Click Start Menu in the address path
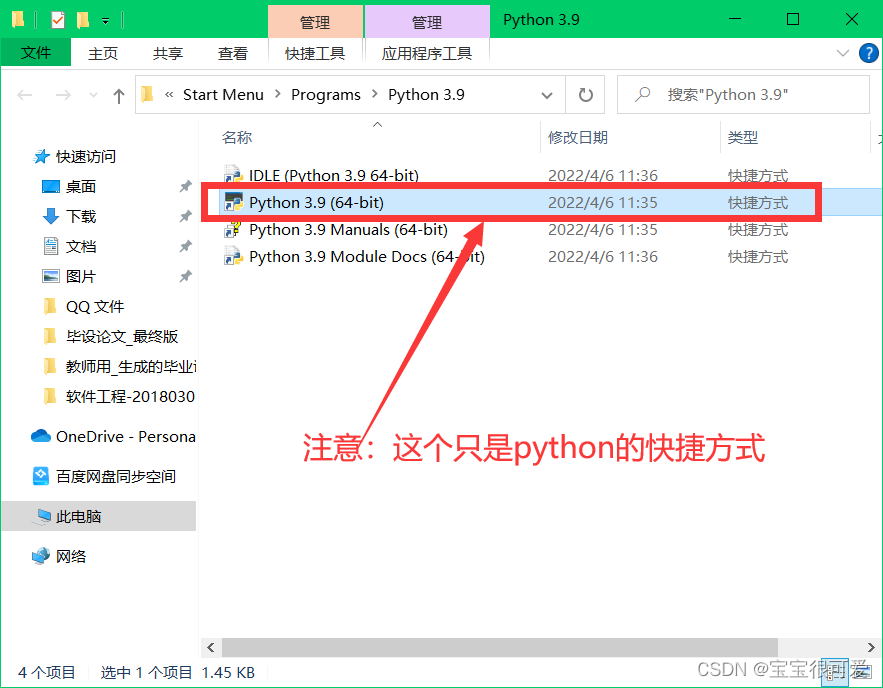The image size is (883, 688). point(223,95)
